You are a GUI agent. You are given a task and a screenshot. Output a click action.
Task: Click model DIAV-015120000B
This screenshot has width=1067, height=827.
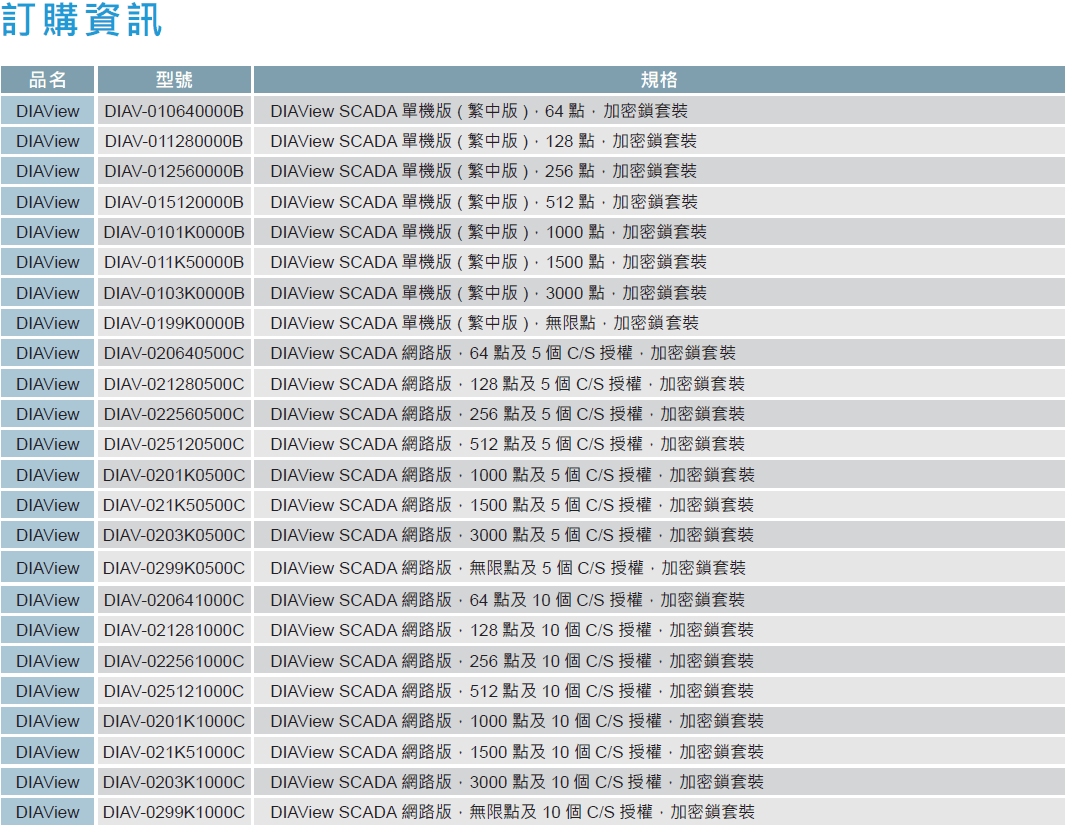click(174, 202)
